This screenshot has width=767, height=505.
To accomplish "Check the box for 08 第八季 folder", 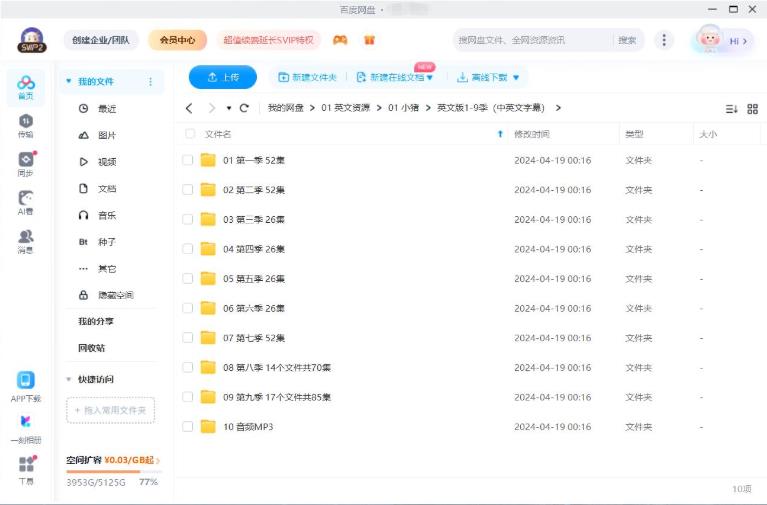I will [187, 367].
